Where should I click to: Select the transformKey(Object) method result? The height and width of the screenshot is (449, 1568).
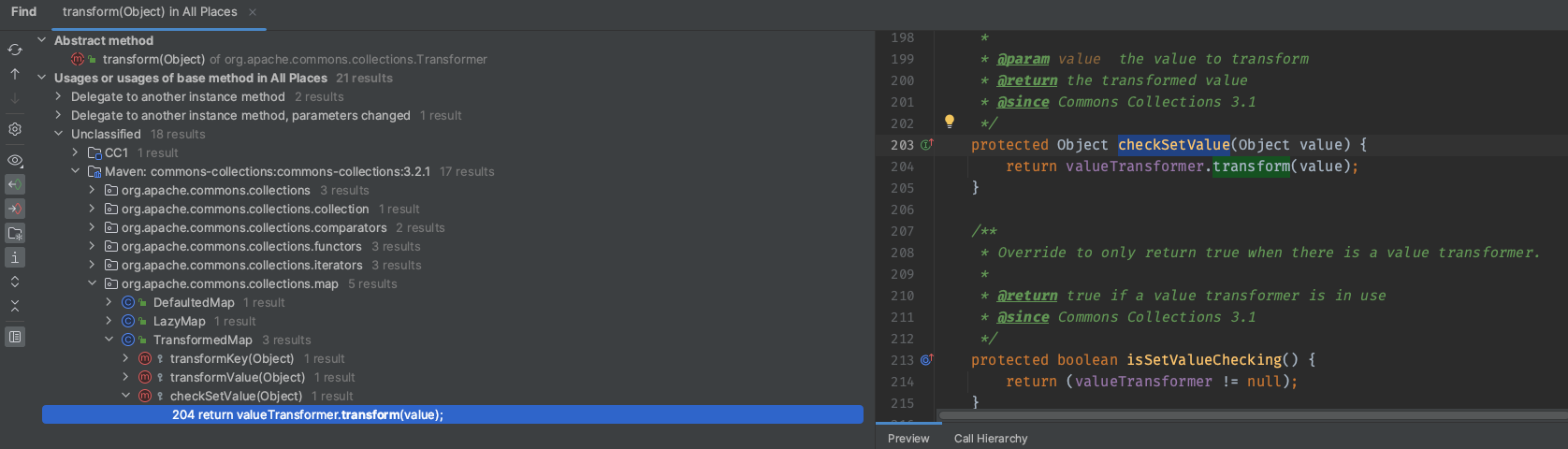pos(232,358)
